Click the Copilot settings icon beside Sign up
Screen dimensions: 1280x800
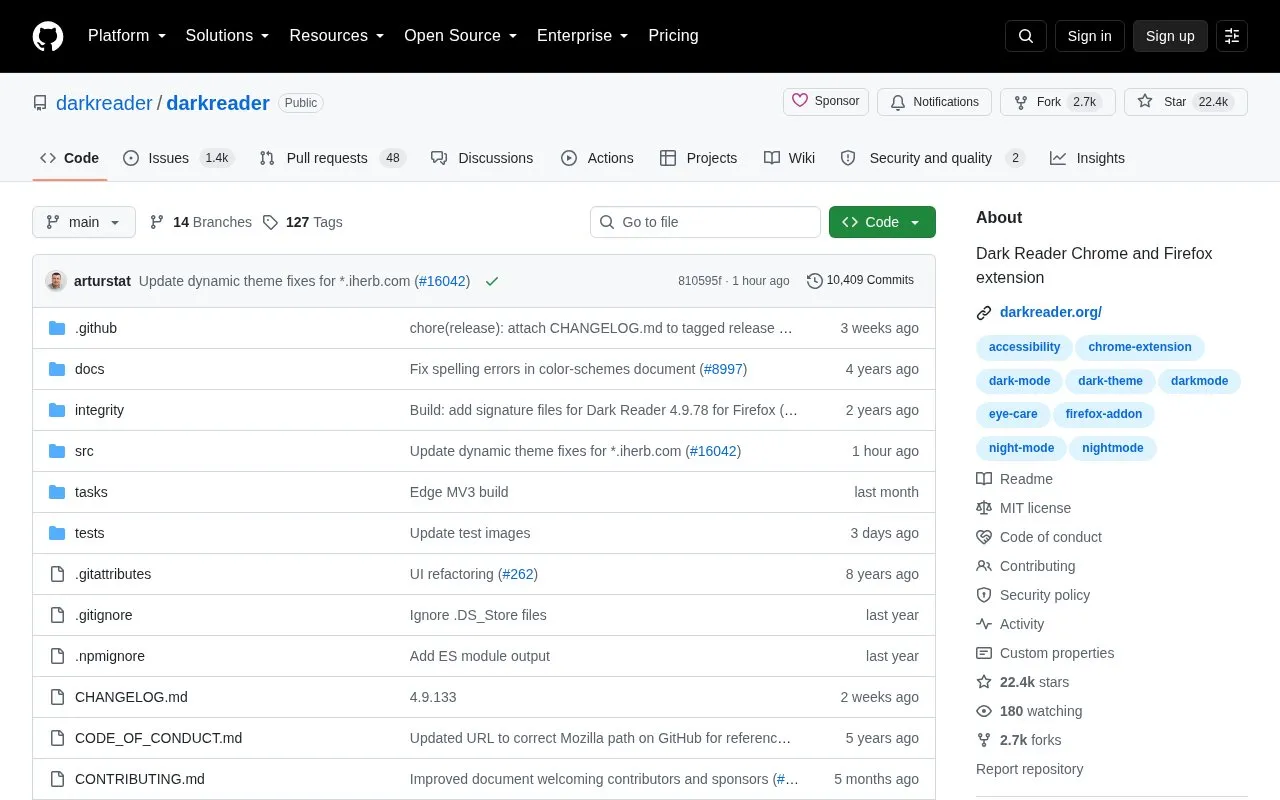point(1232,36)
